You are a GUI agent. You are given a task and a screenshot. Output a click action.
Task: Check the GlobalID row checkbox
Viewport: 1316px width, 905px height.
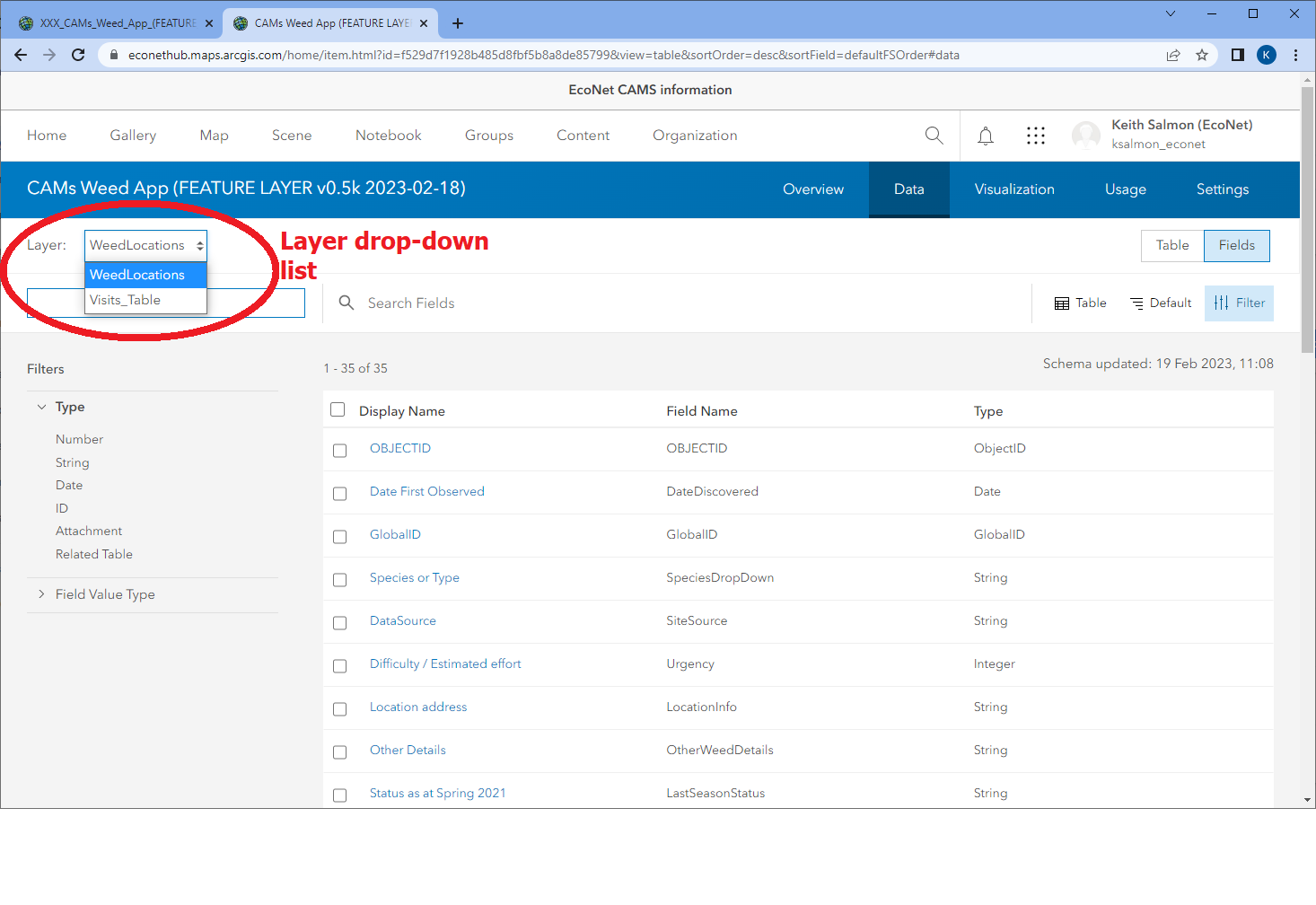339,536
